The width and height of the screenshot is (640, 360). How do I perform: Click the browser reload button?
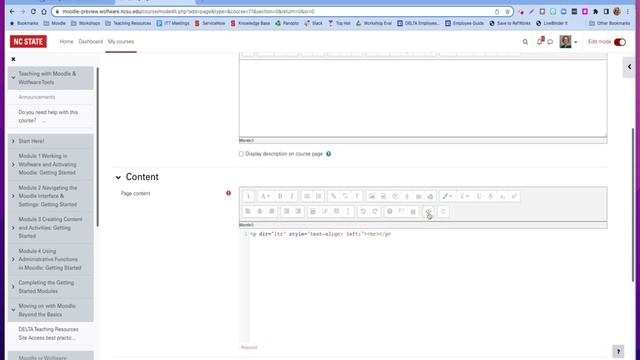coord(33,11)
